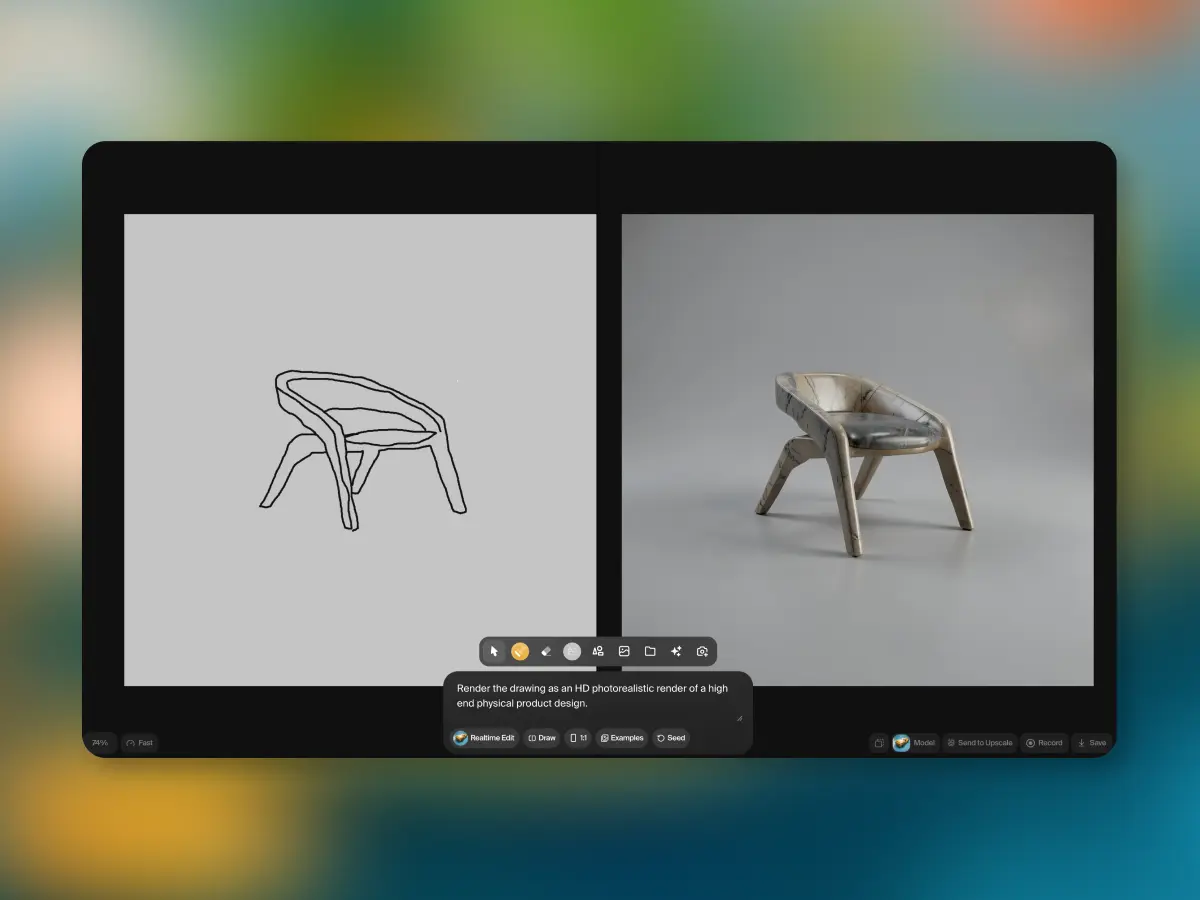Click the clipboard icon near Model
Image resolution: width=1200 pixels, height=900 pixels.
coord(878,742)
